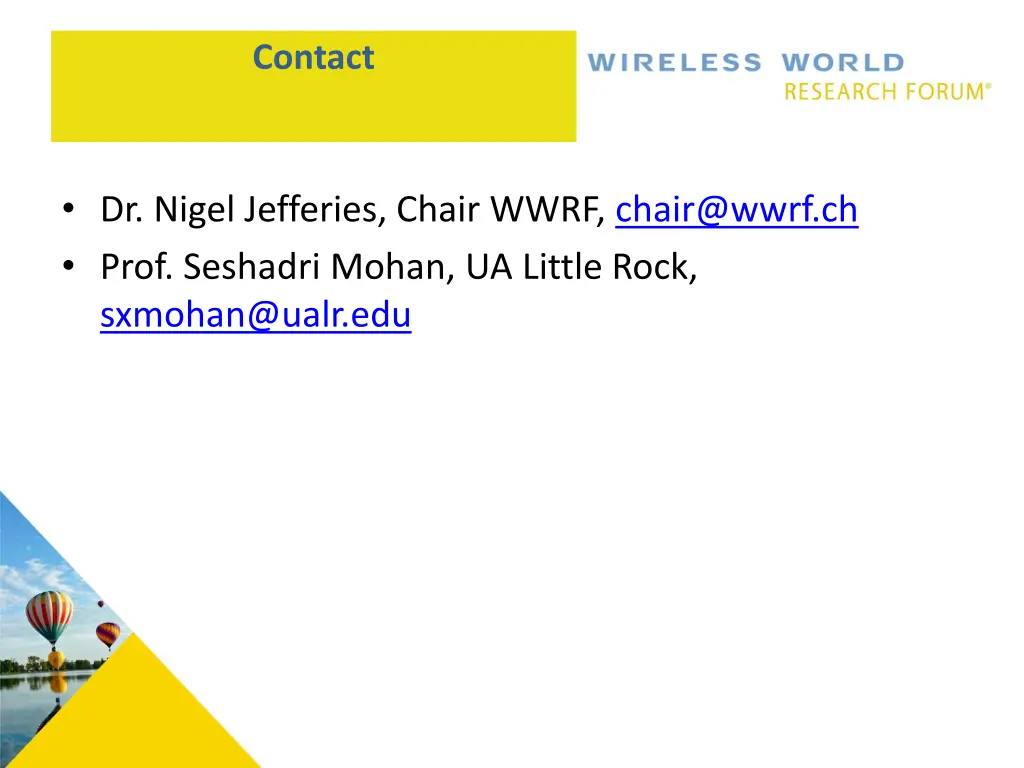
Task: Click the word WORLD in the logo
Action: click(x=842, y=63)
